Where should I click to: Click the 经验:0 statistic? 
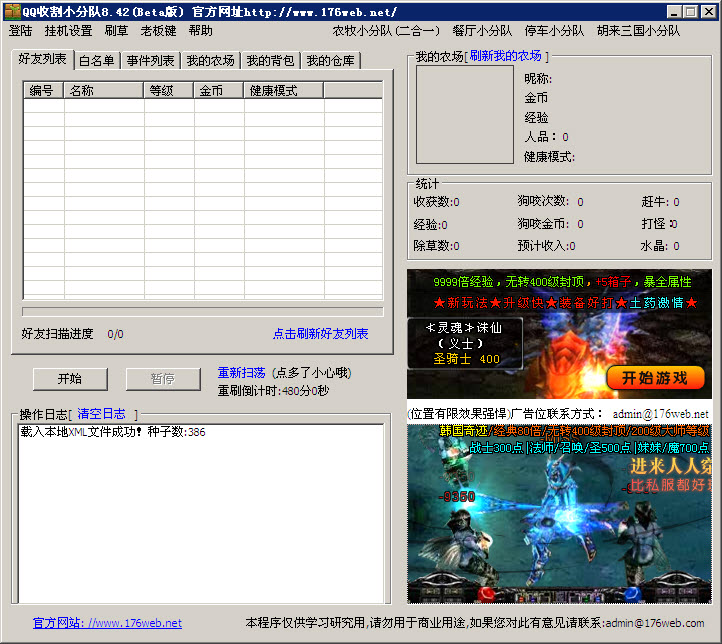430,224
